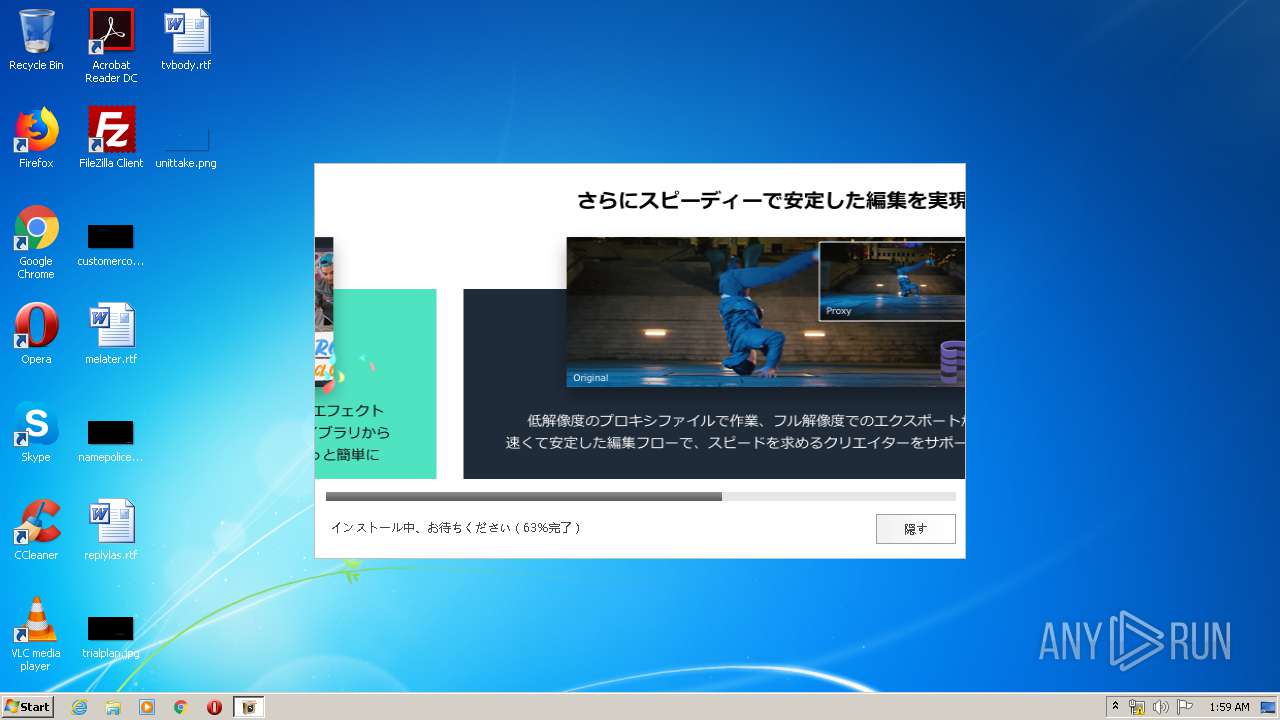Launch Firefox from the desktop
The height and width of the screenshot is (720, 1280).
coord(36,138)
